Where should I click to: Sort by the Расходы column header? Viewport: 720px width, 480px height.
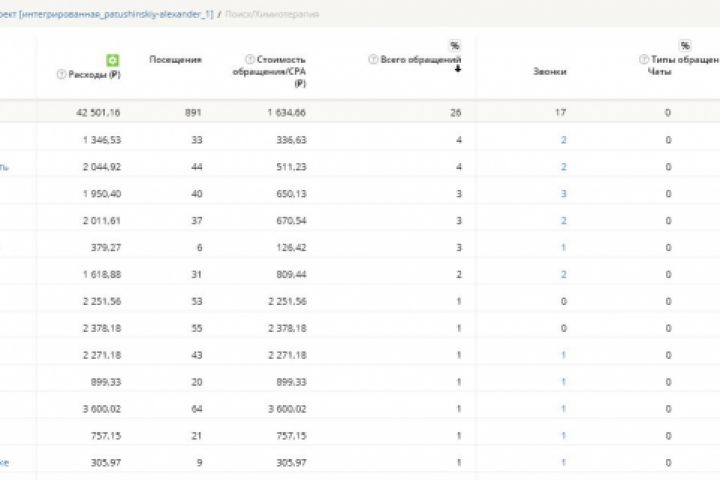pyautogui.click(x=94, y=74)
